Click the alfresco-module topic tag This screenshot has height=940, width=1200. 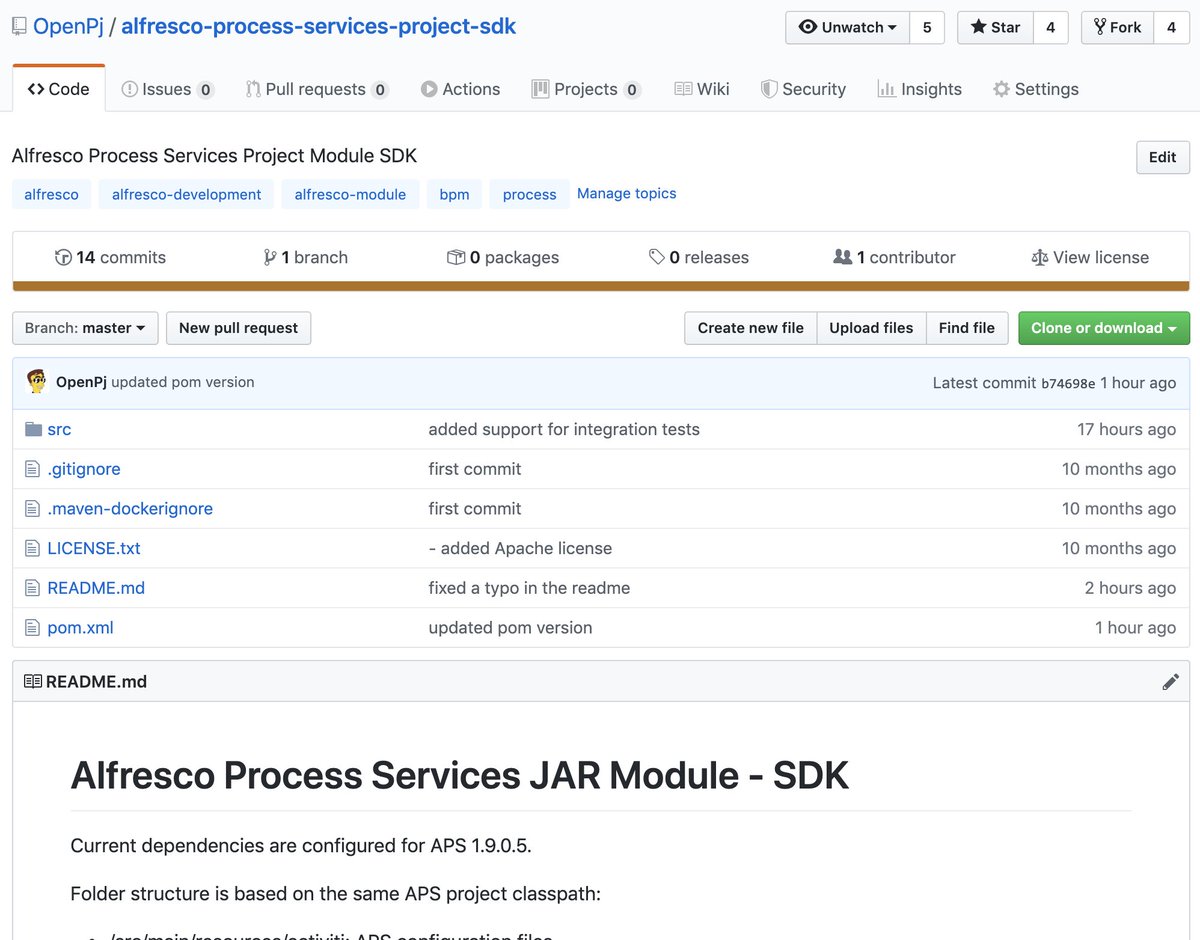(x=350, y=194)
